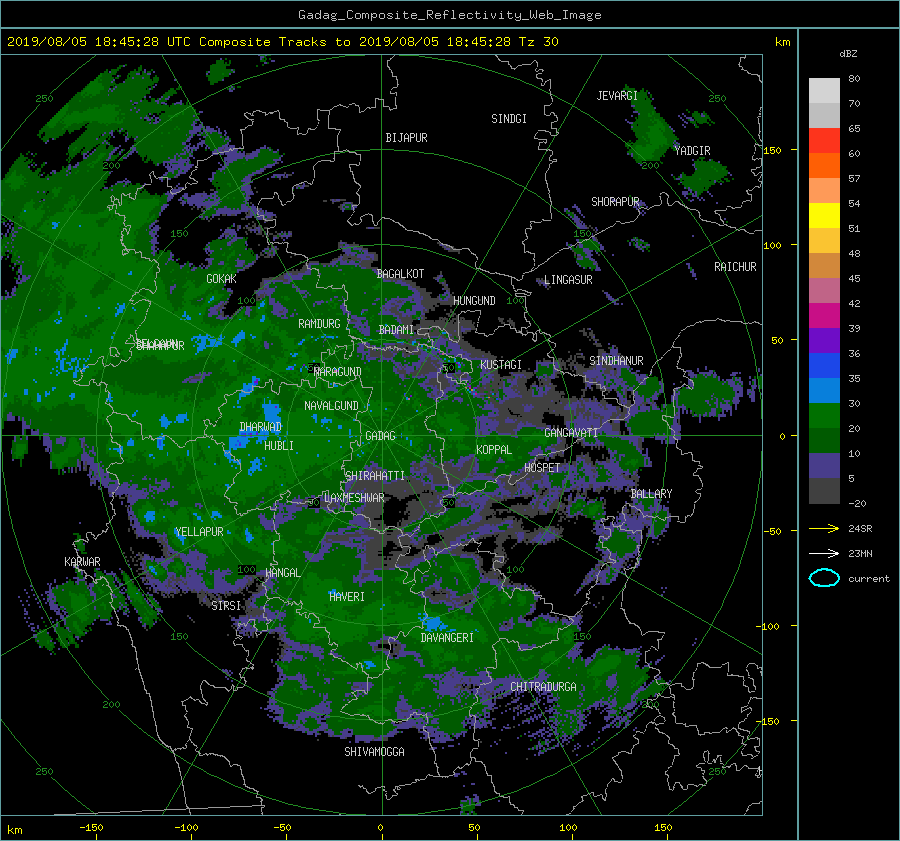Click the SHORAPUR city label
This screenshot has width=900, height=841.
click(x=615, y=202)
